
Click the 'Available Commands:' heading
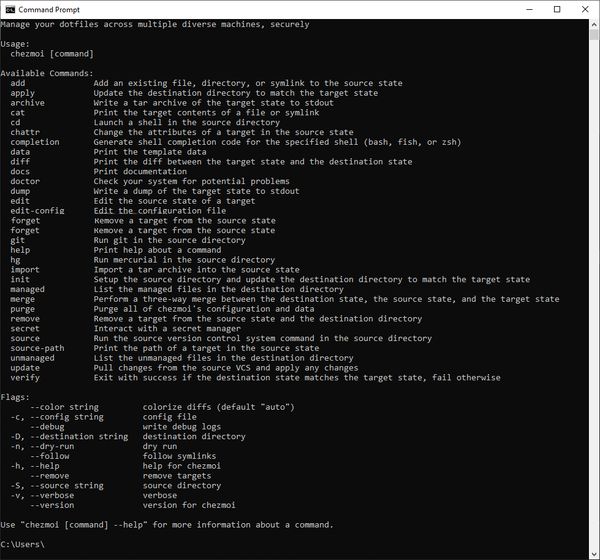tap(47, 73)
